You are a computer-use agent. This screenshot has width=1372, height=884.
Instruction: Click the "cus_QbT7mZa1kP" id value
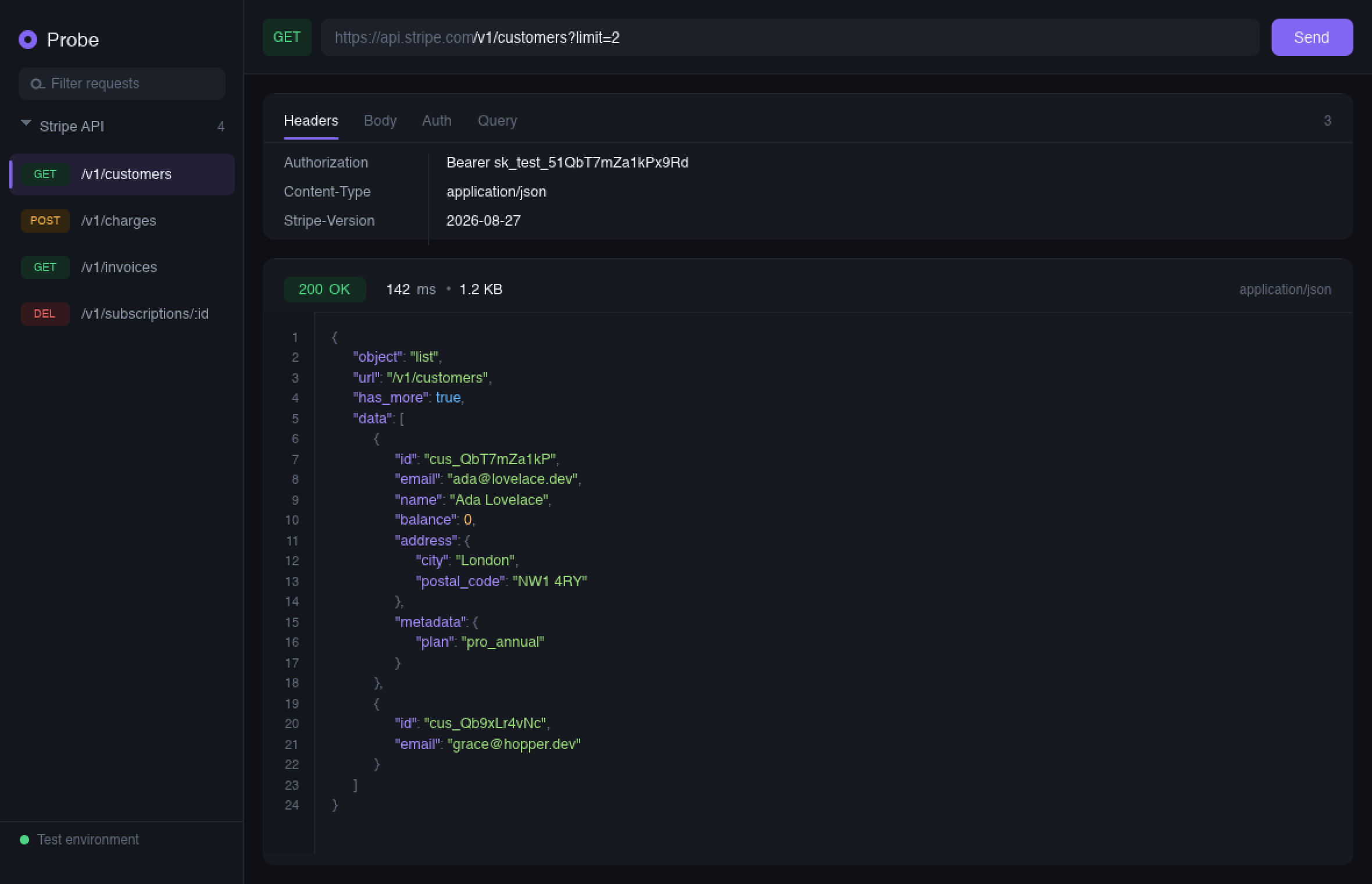point(490,459)
